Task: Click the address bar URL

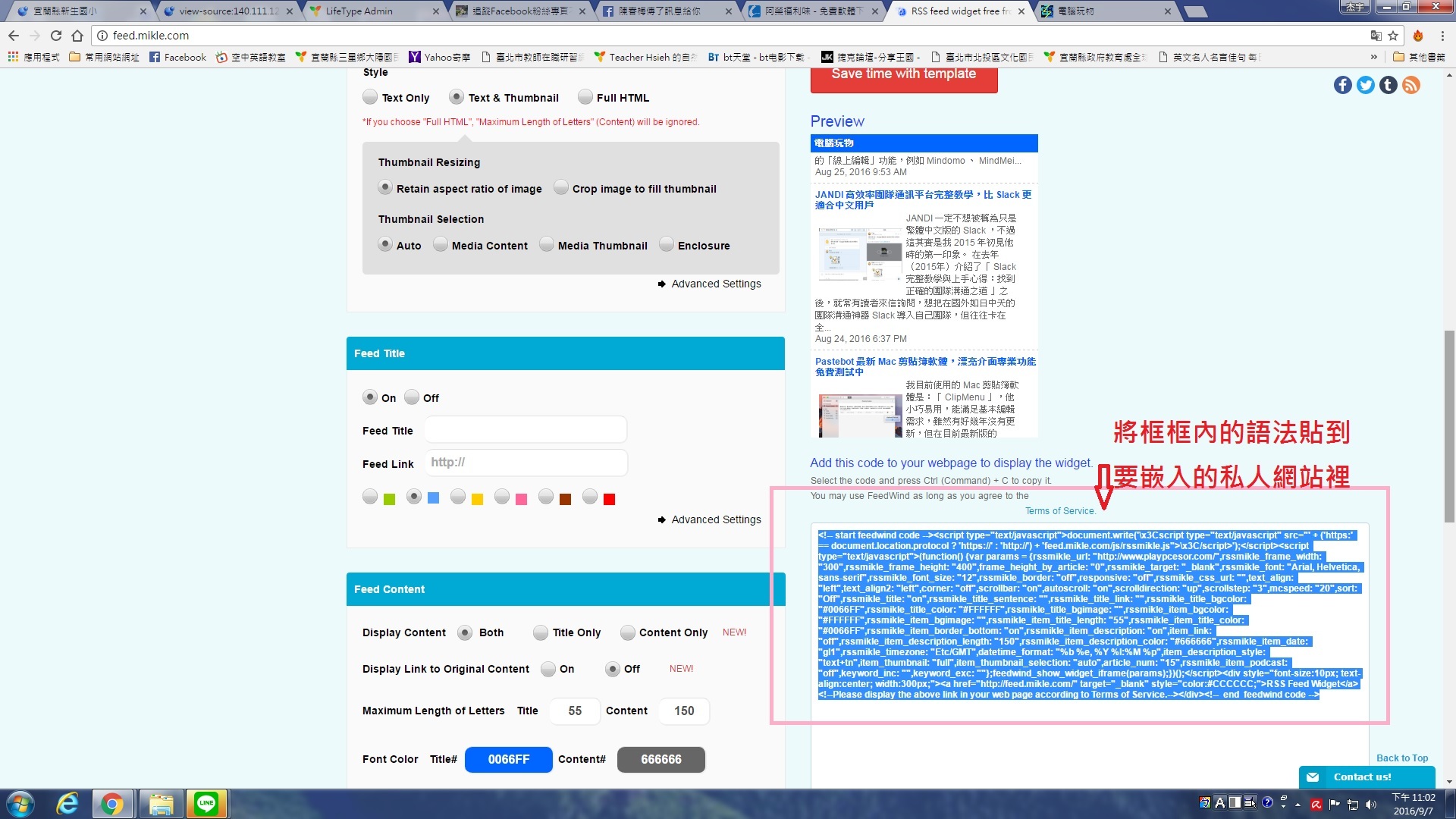Action: pyautogui.click(x=151, y=36)
